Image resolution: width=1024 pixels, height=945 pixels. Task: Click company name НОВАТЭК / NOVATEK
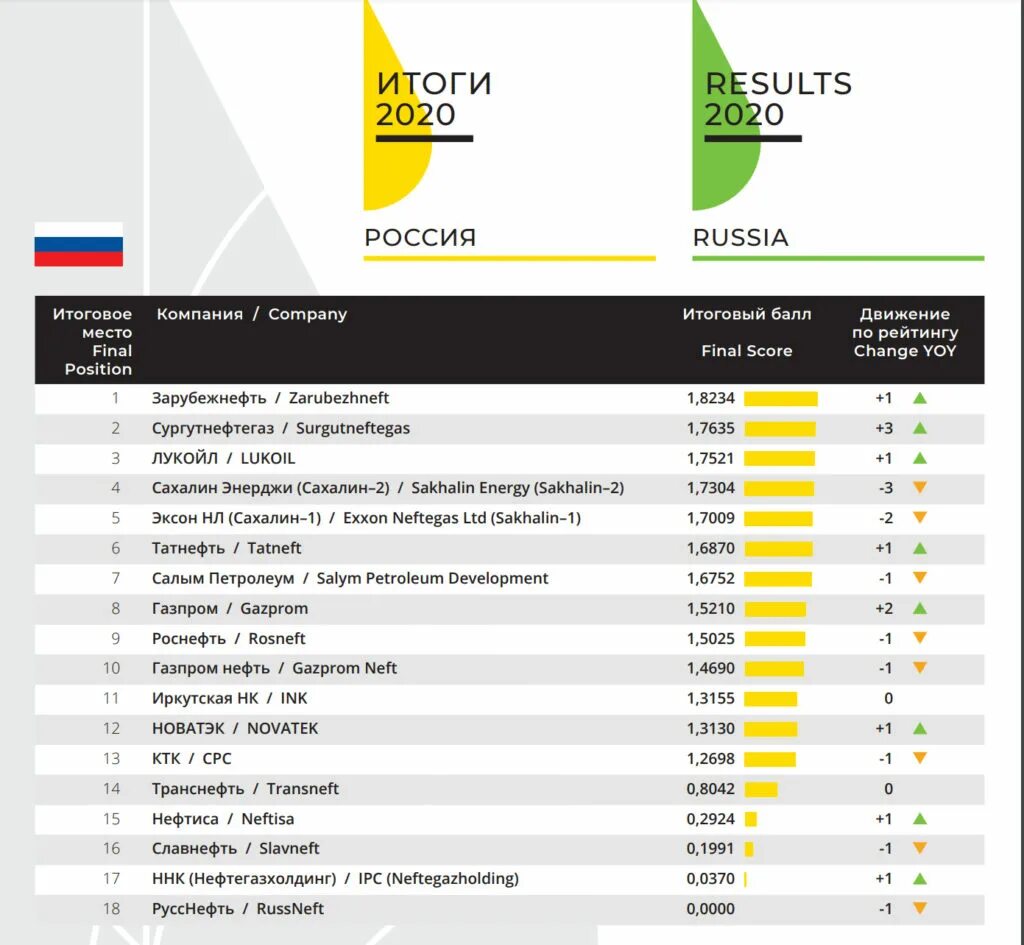(234, 728)
